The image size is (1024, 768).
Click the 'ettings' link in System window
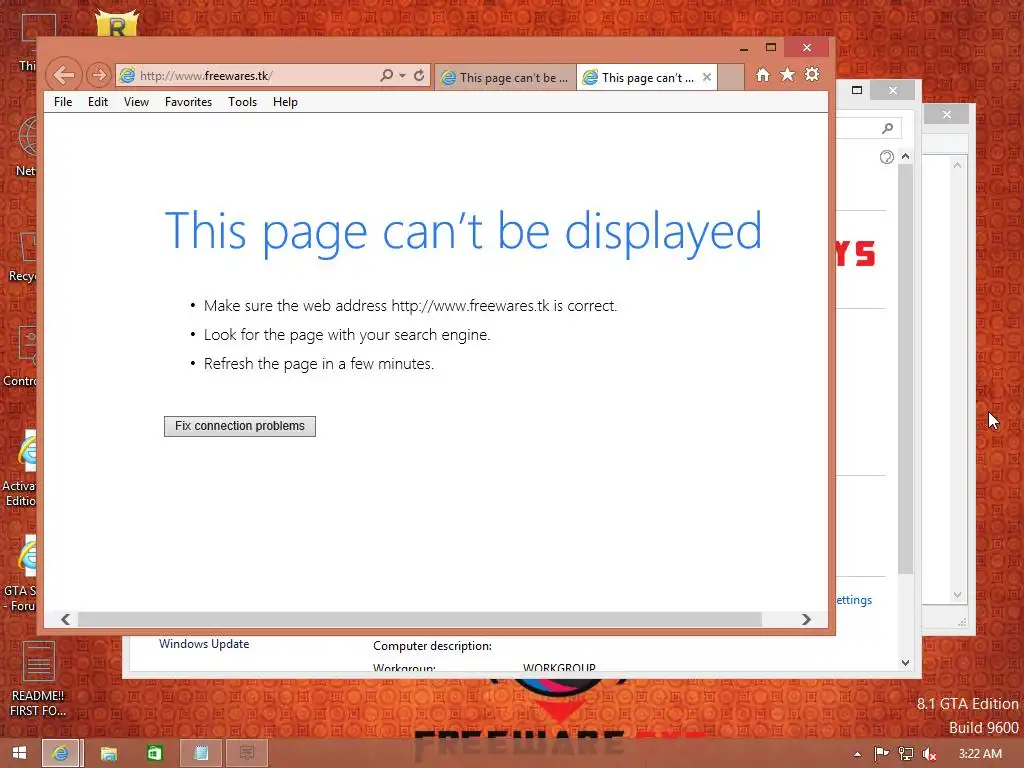click(854, 600)
